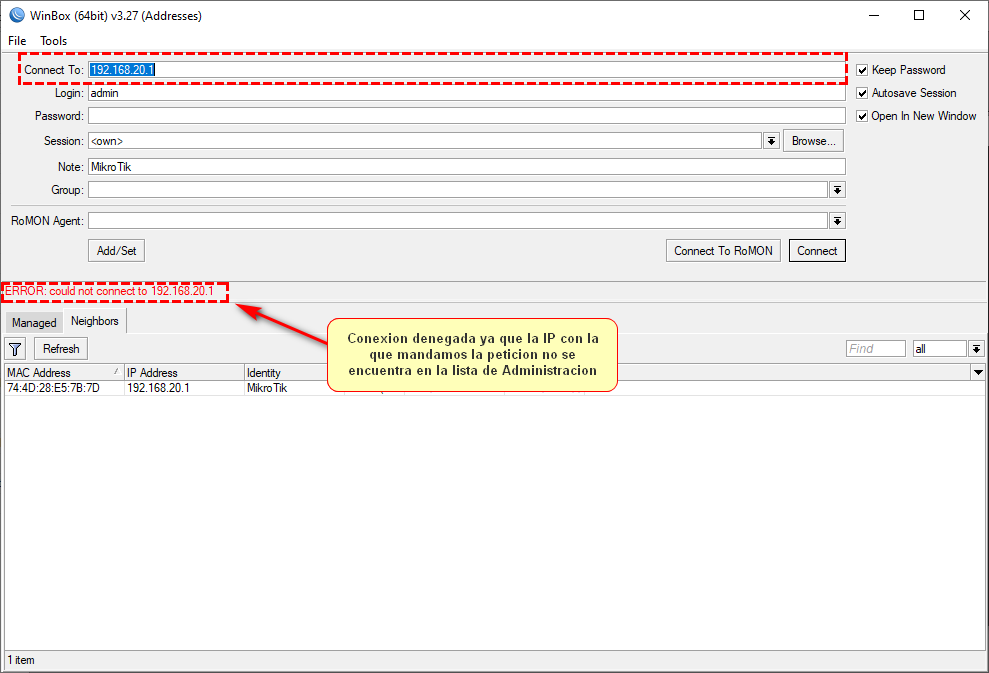Uncheck Open In New Window
The width and height of the screenshot is (989, 673).
click(862, 116)
